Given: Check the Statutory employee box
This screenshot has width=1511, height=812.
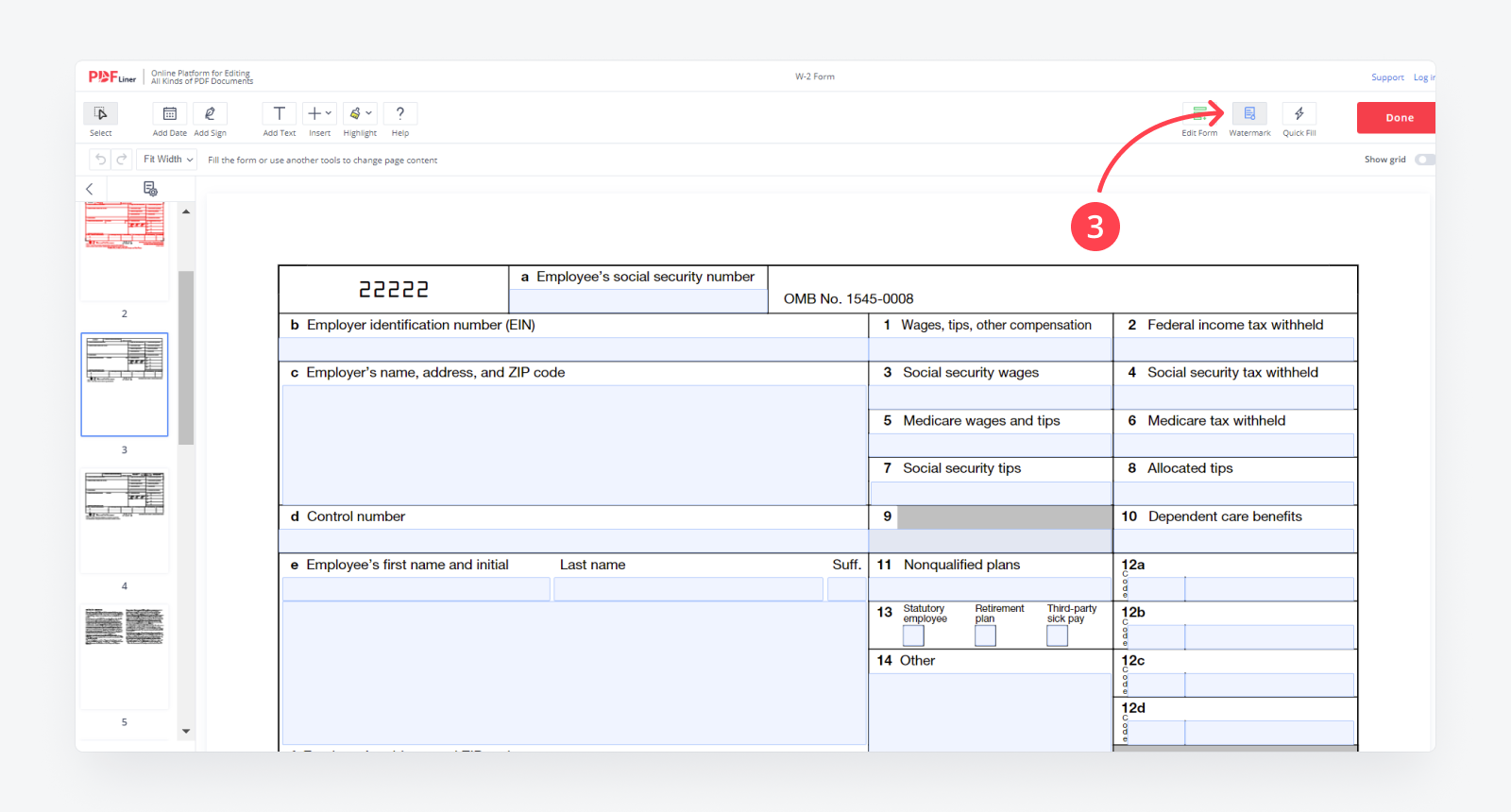Looking at the screenshot, I should coord(913,636).
